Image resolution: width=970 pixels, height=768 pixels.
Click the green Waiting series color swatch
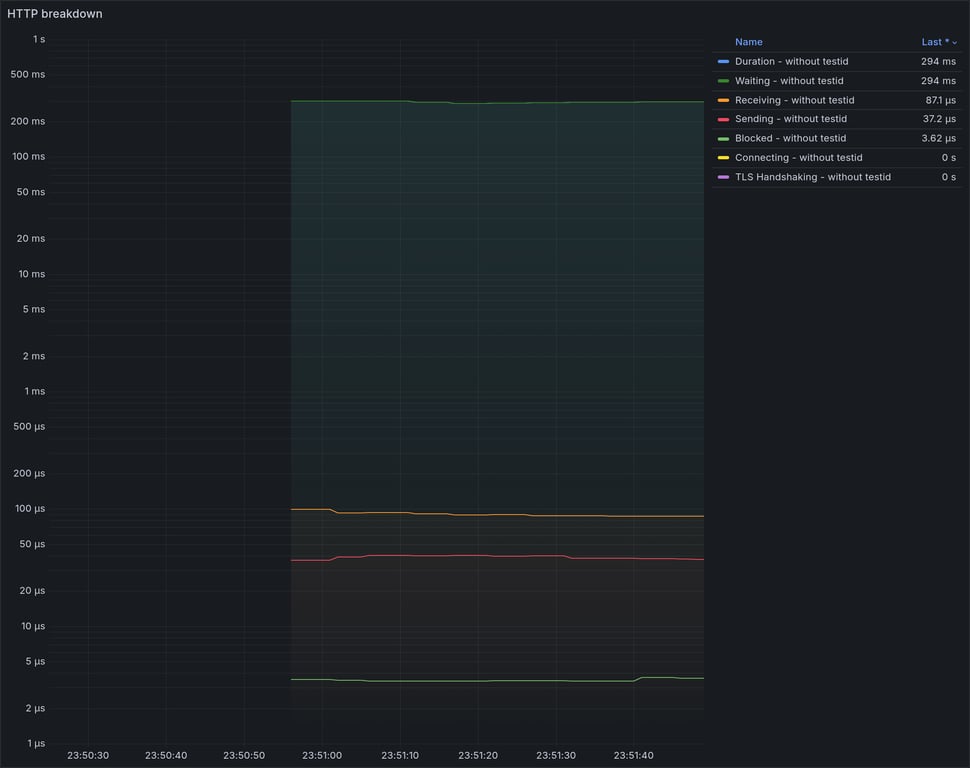coord(723,80)
